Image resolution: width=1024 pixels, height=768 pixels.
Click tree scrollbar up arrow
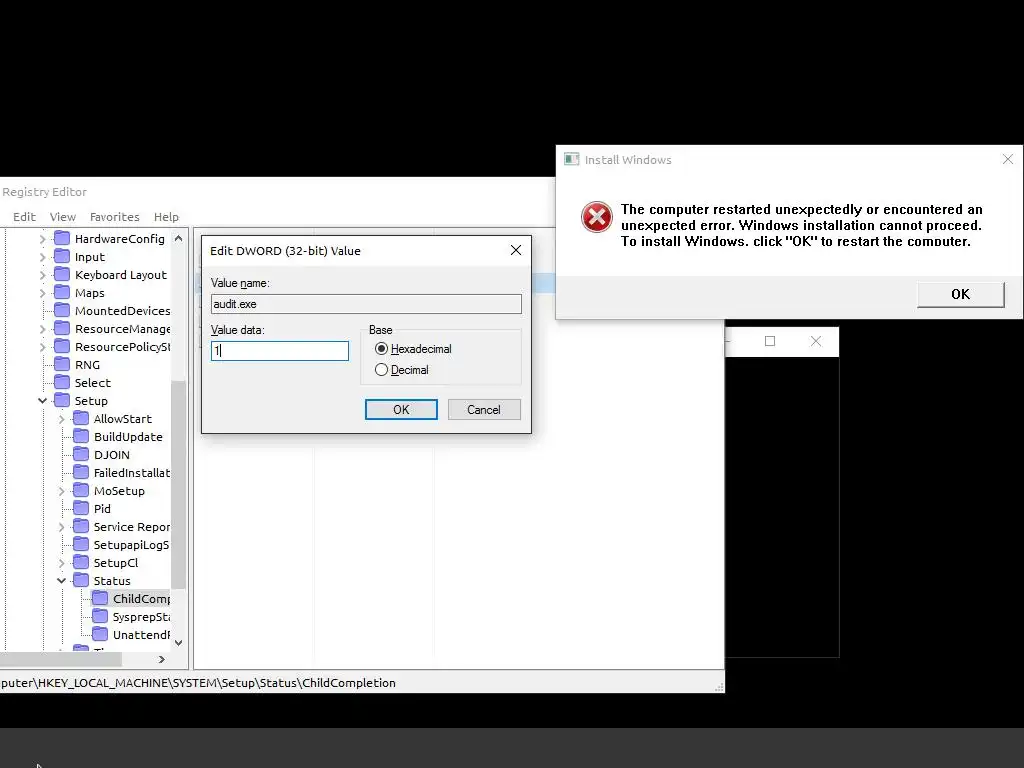point(178,239)
